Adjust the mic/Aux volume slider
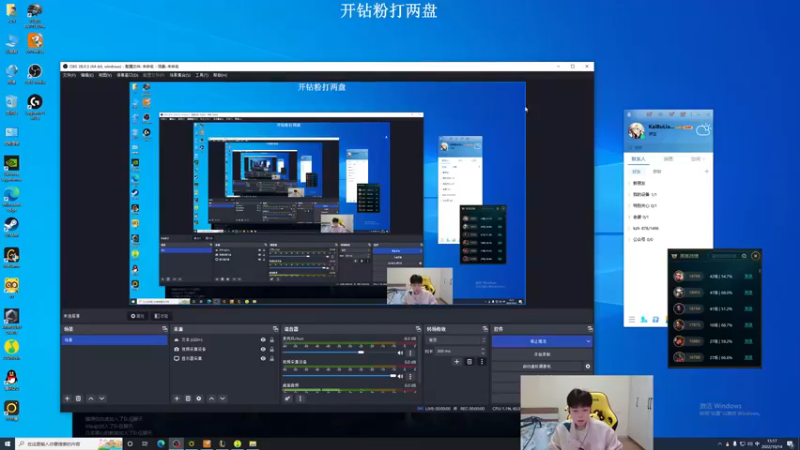The width and height of the screenshot is (800, 450). coord(339,353)
